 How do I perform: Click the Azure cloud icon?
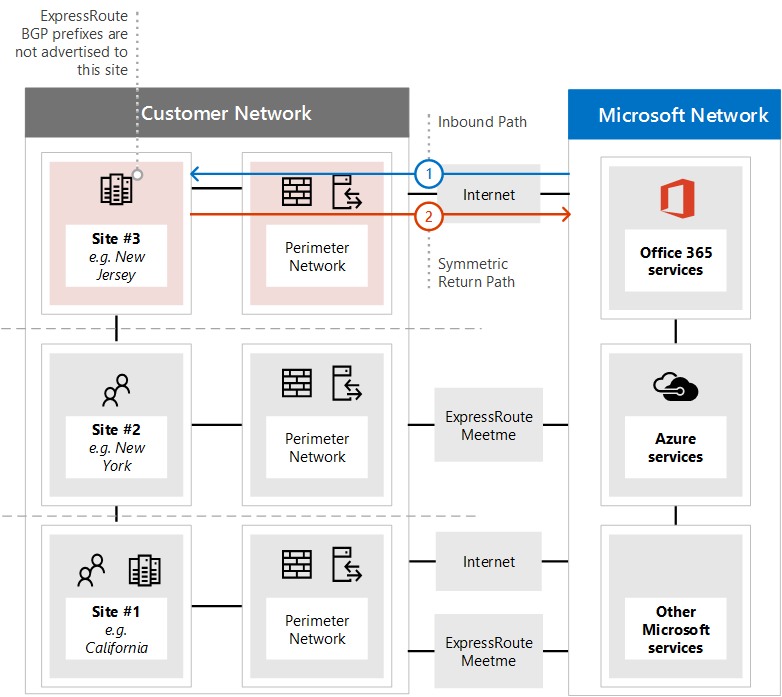tap(676, 387)
